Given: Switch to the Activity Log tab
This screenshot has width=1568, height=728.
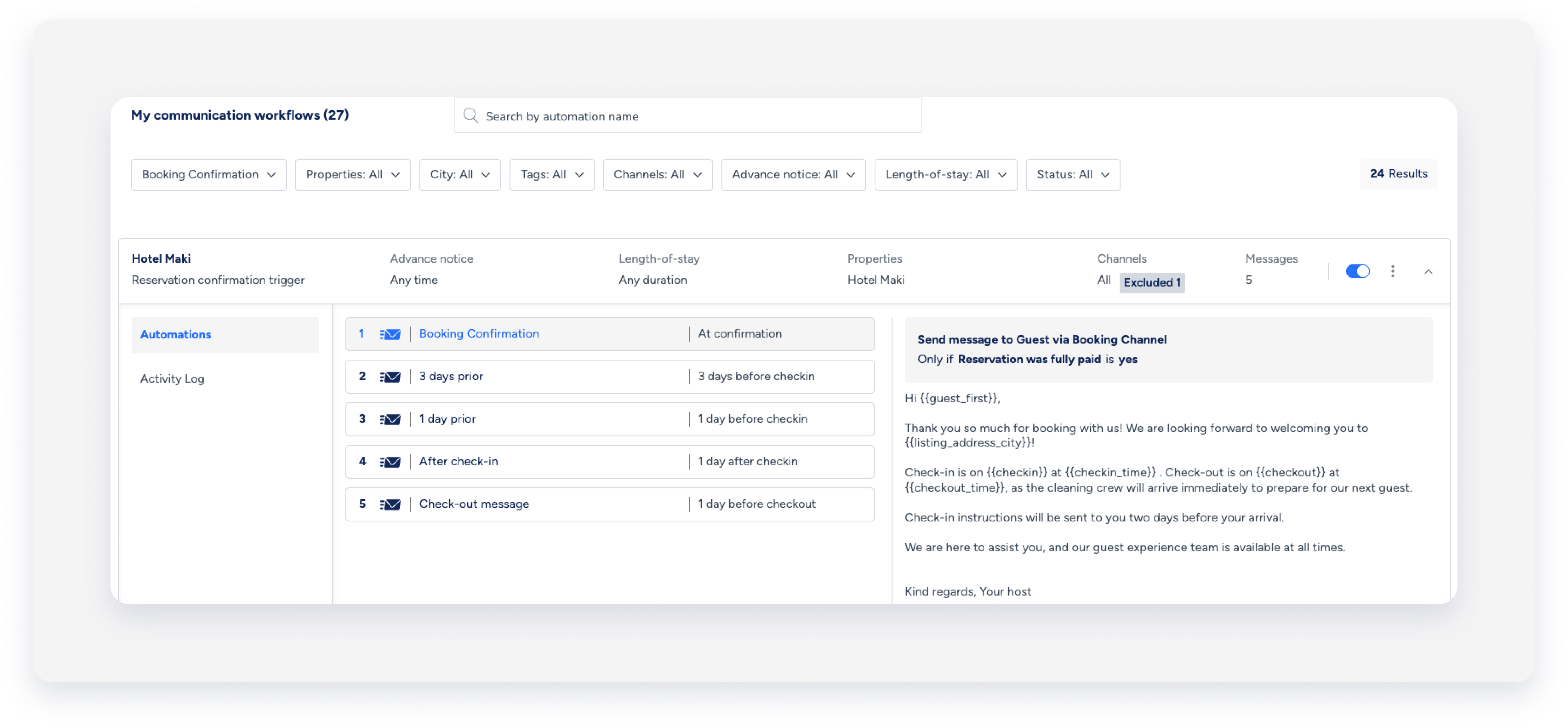Looking at the screenshot, I should pos(172,378).
